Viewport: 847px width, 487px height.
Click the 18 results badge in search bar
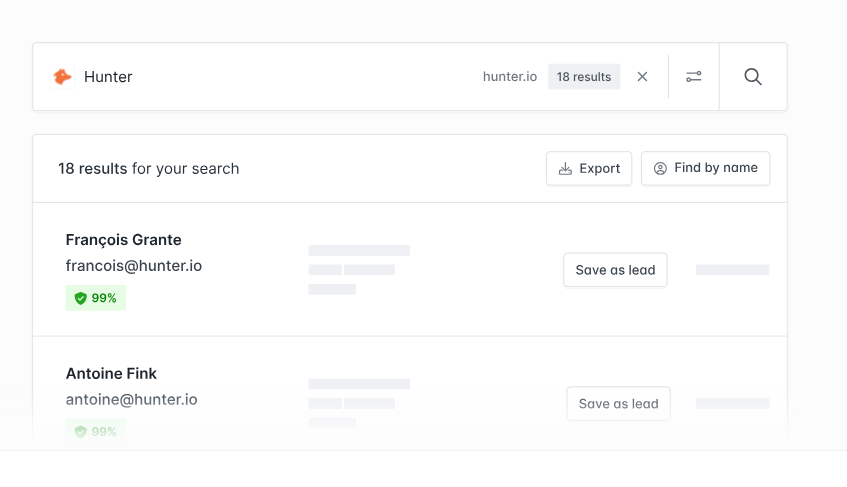point(584,77)
